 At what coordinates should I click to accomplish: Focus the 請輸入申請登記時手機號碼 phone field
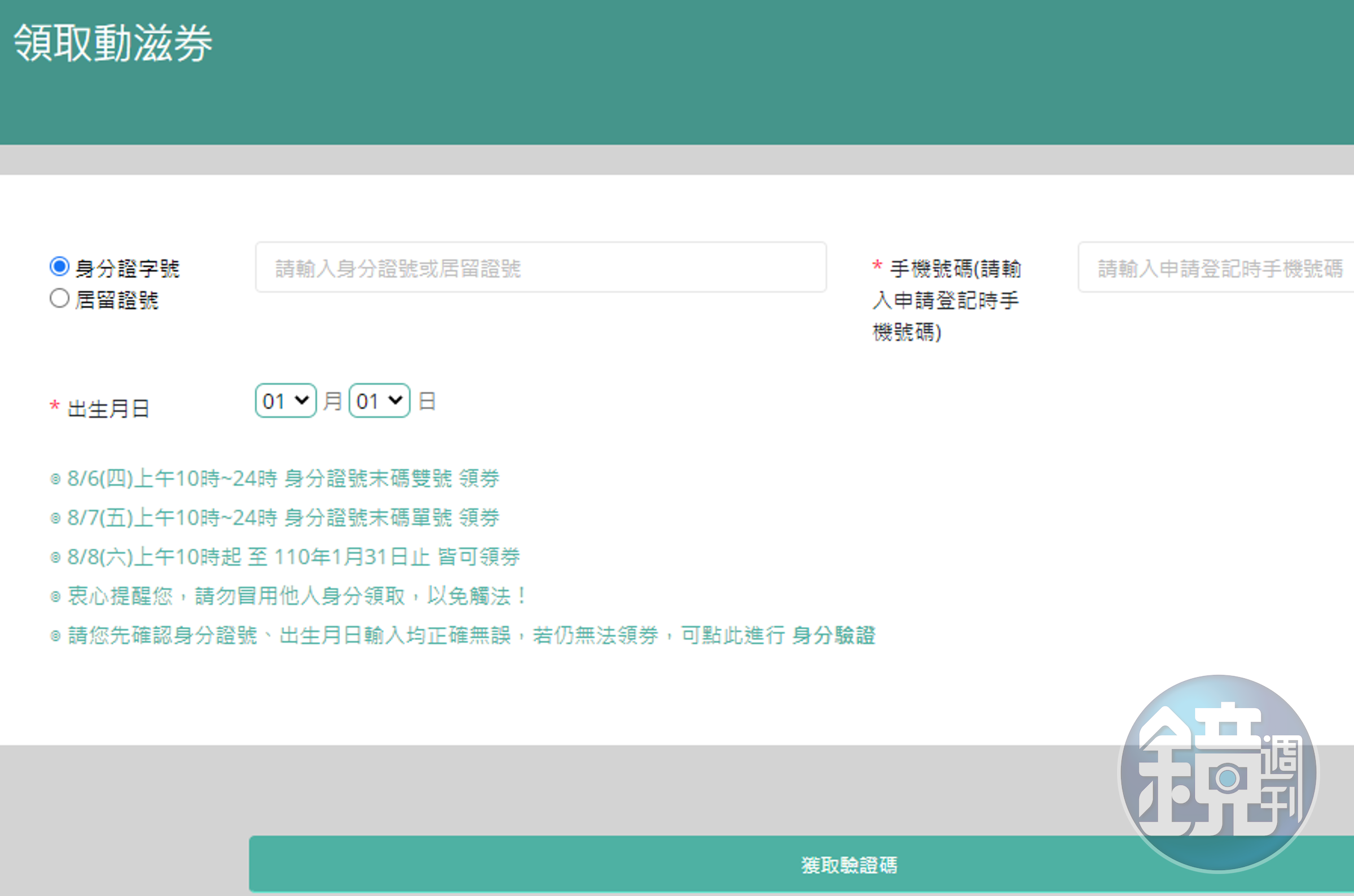click(1216, 267)
